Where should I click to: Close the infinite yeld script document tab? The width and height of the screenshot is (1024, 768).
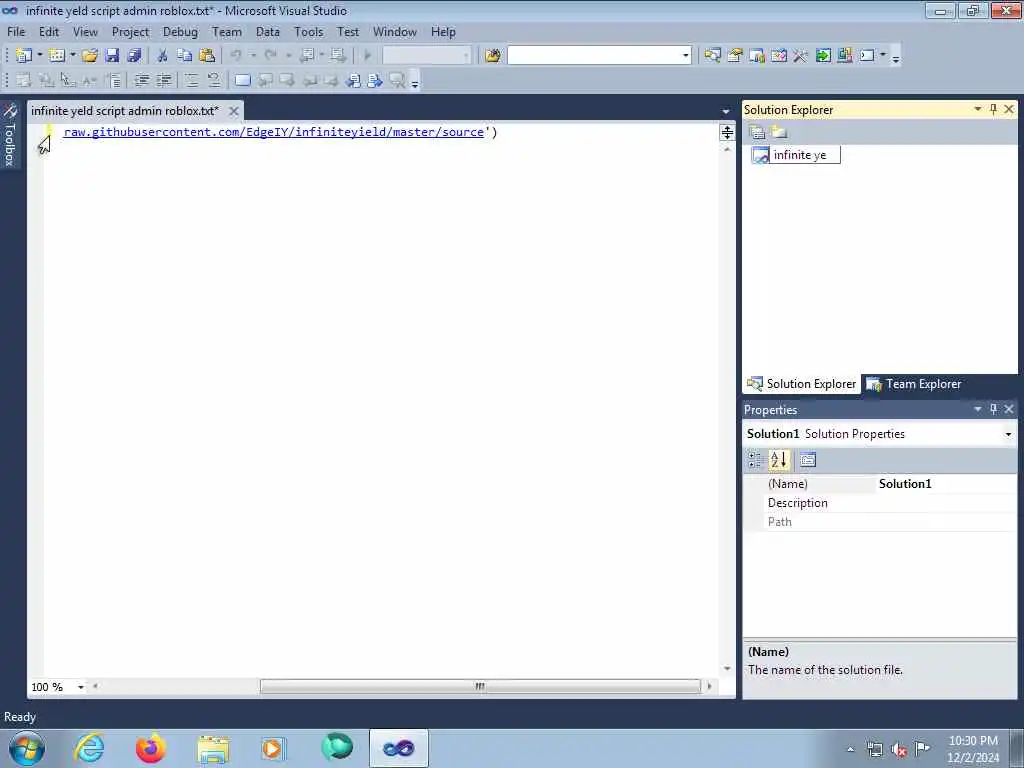click(x=233, y=111)
